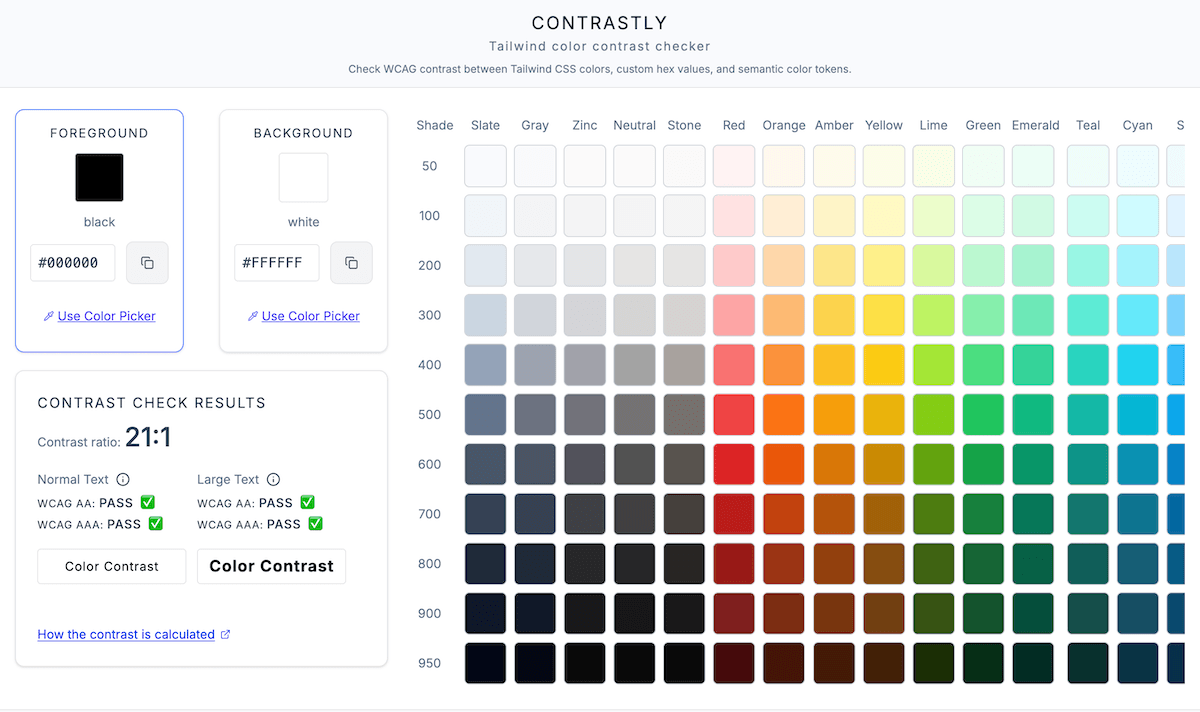Focus the foreground hex input field
Screen dimensions: 1200x712
point(73,263)
